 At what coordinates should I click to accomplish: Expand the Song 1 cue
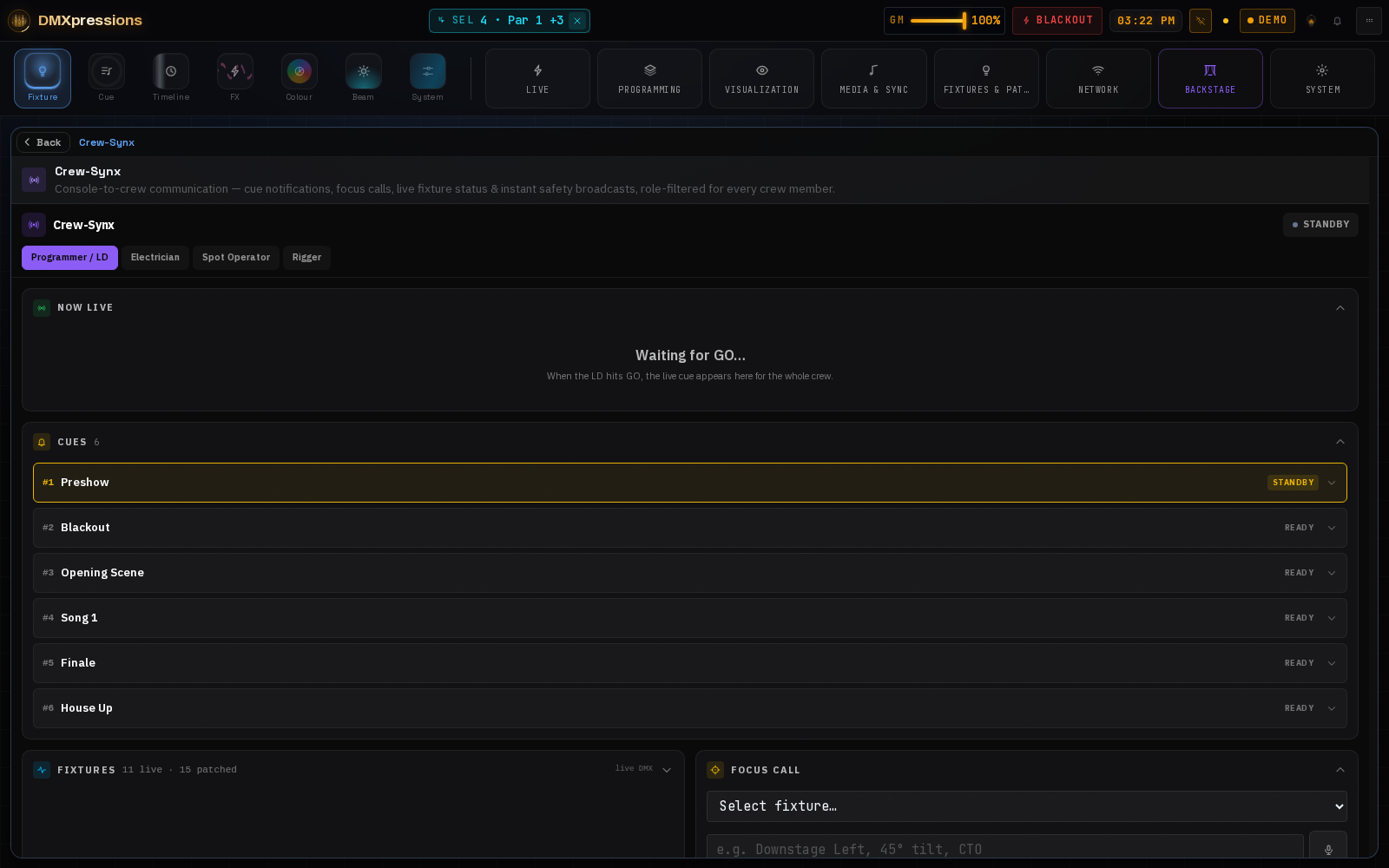(x=1332, y=618)
